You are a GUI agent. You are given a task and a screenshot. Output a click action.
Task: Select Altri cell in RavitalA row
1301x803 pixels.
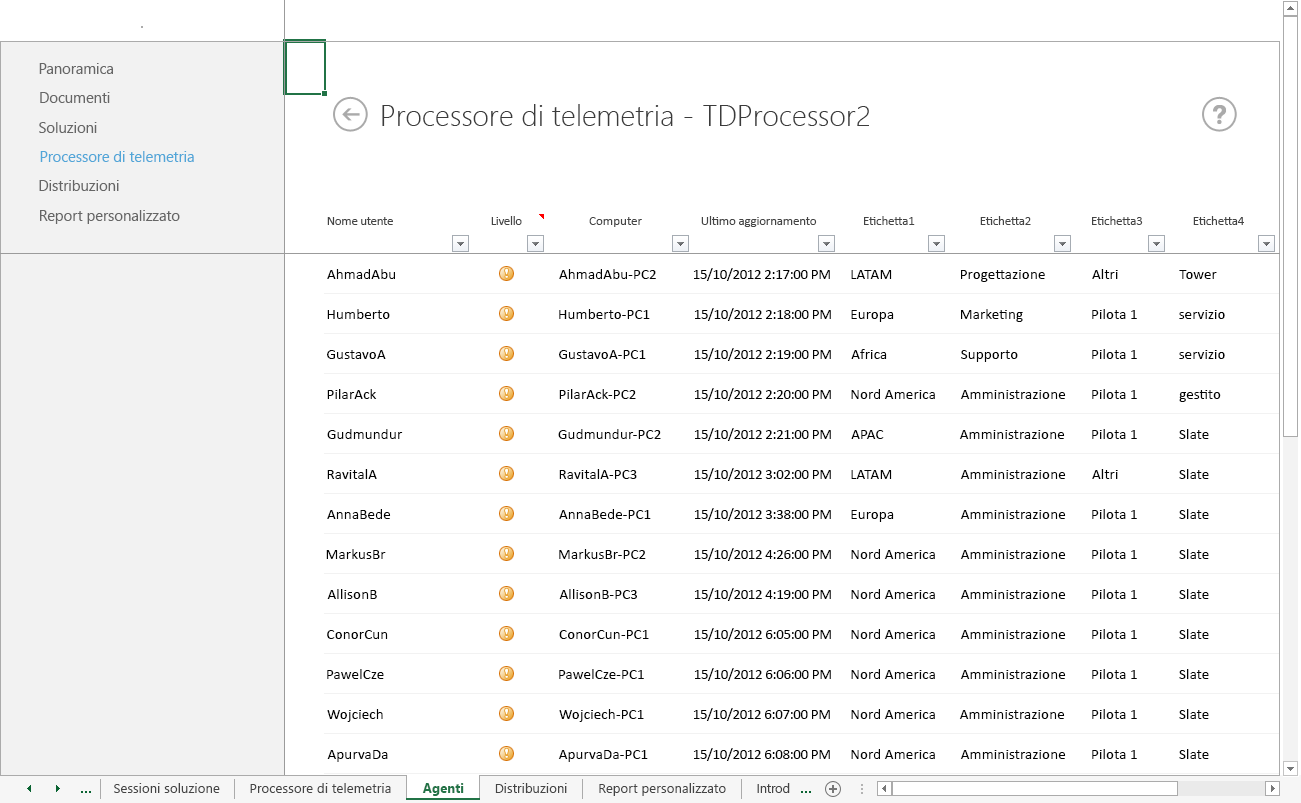click(x=1105, y=474)
